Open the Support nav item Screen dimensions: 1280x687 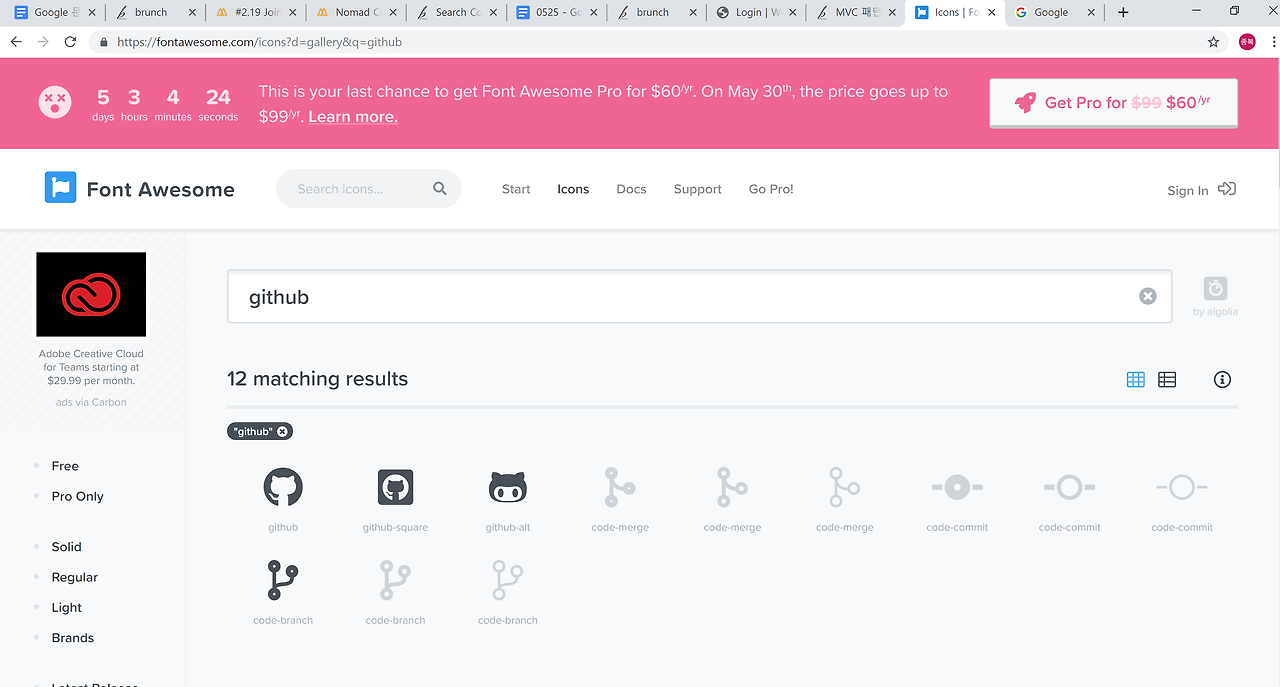pos(697,189)
